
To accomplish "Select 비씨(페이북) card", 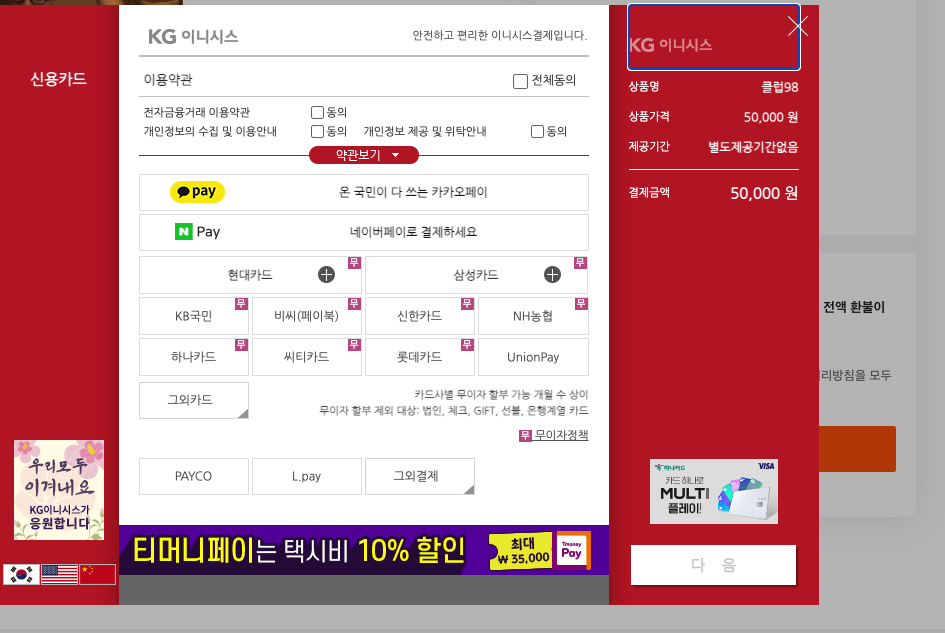I will click(306, 316).
